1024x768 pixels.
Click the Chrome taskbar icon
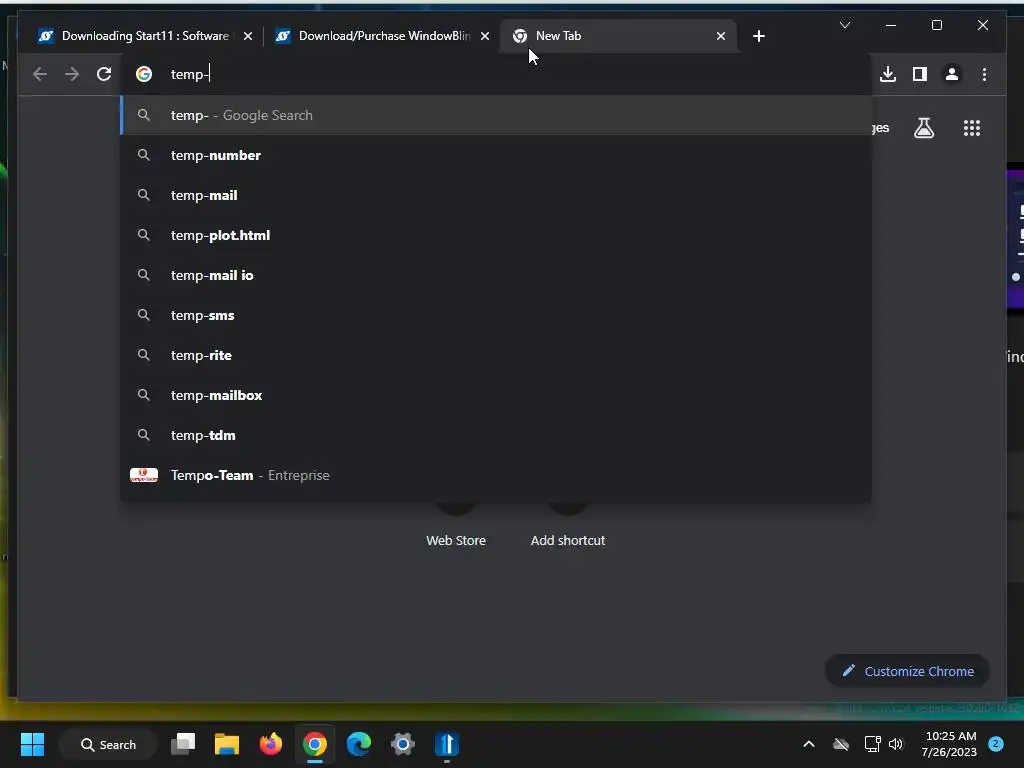(x=315, y=744)
